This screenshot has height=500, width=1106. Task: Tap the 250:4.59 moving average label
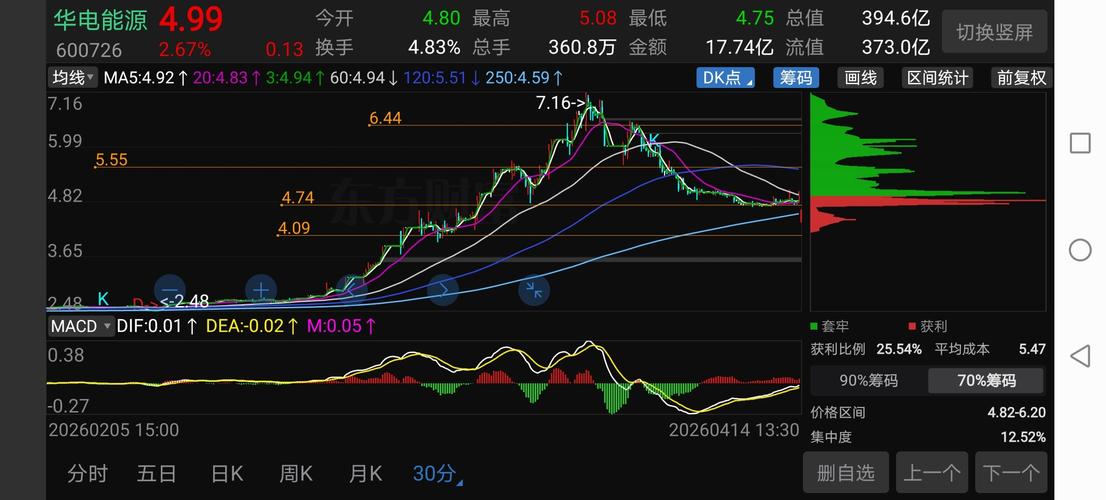[x=524, y=78]
